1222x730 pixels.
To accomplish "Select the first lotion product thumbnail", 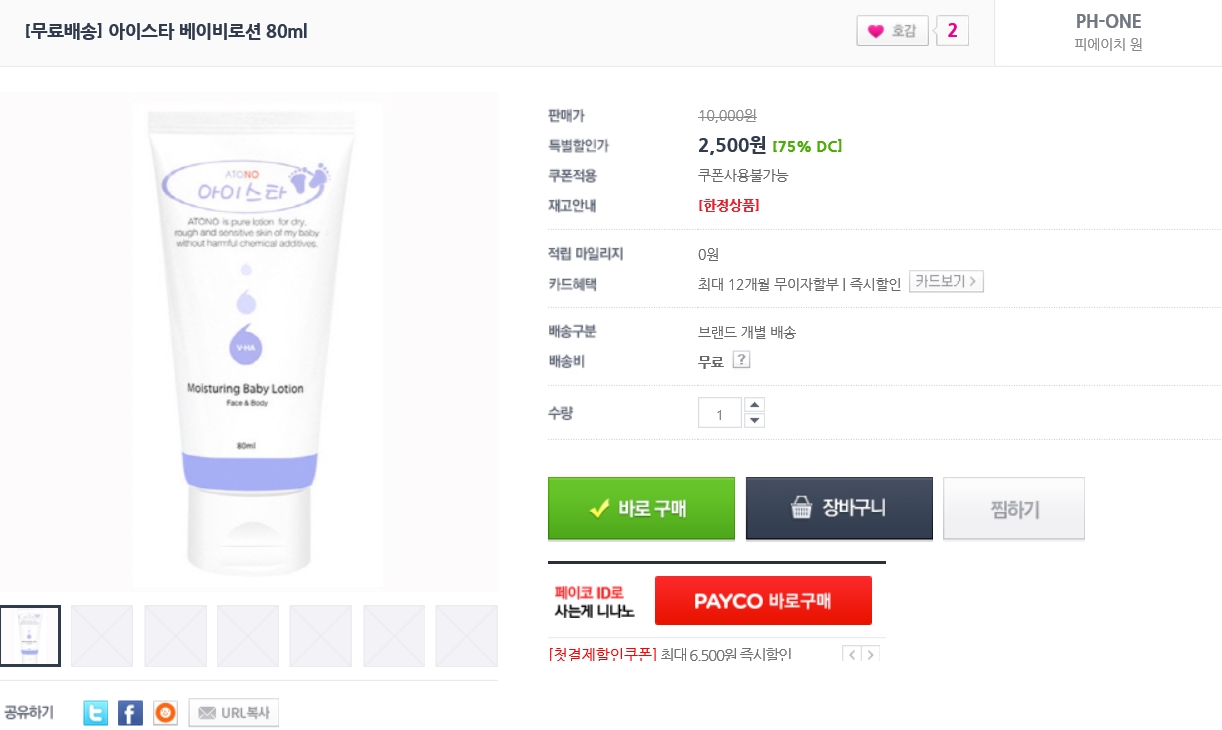I will (x=30, y=636).
